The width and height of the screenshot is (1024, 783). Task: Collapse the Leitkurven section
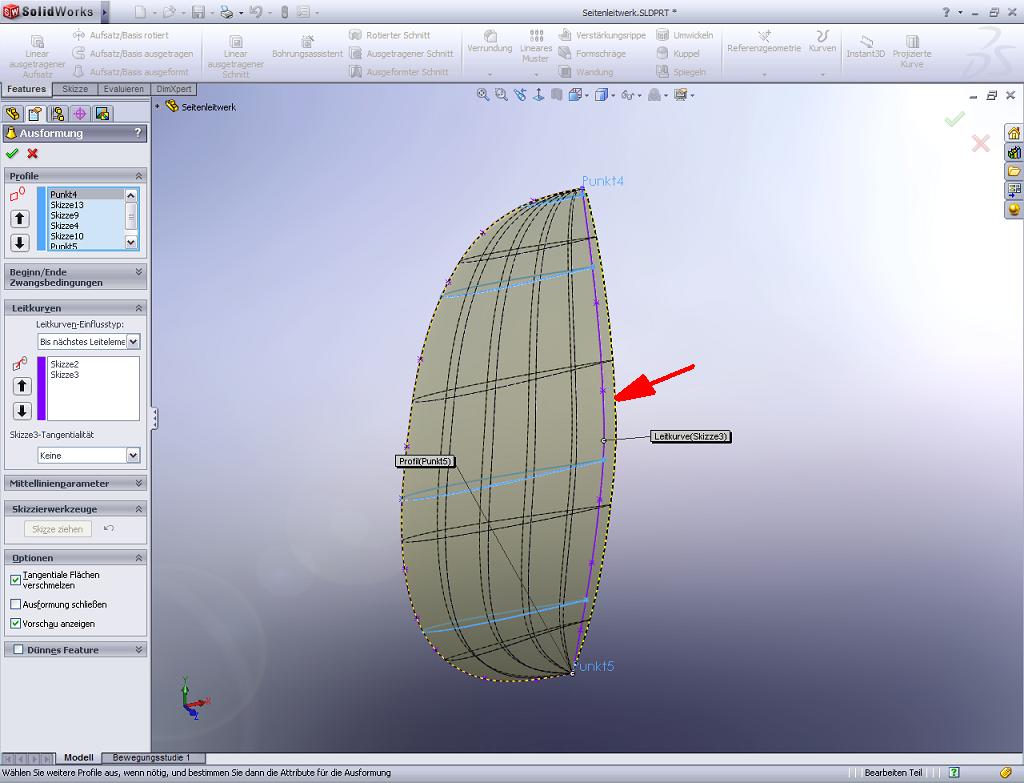[138, 308]
